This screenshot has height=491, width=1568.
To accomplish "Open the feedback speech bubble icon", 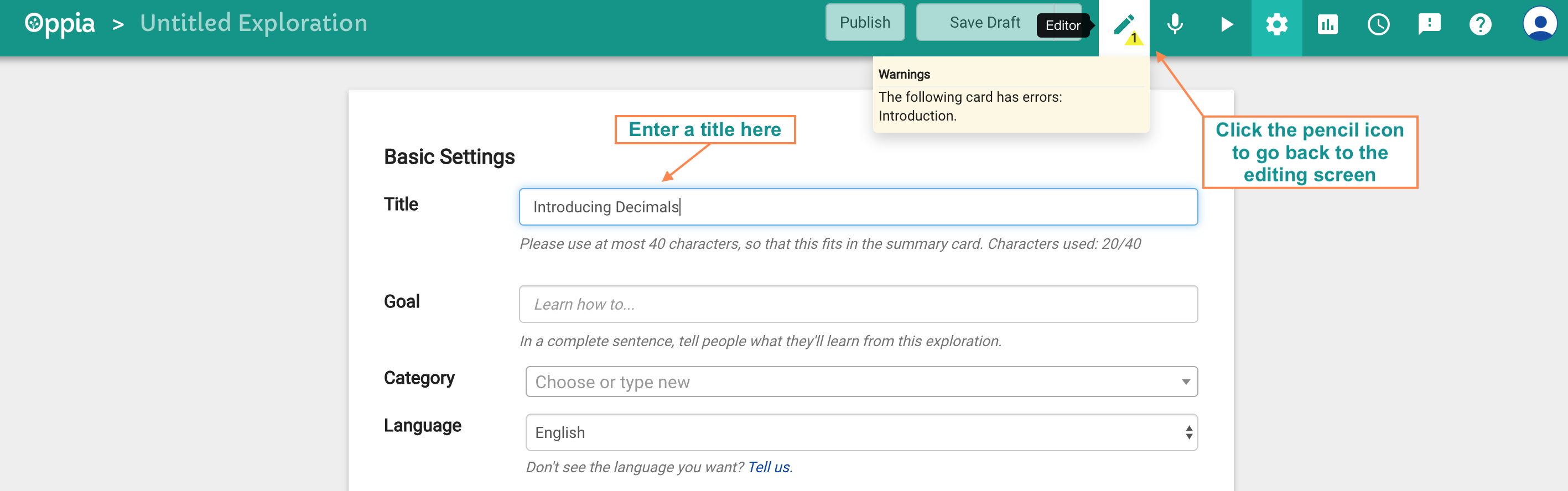I will (x=1429, y=25).
